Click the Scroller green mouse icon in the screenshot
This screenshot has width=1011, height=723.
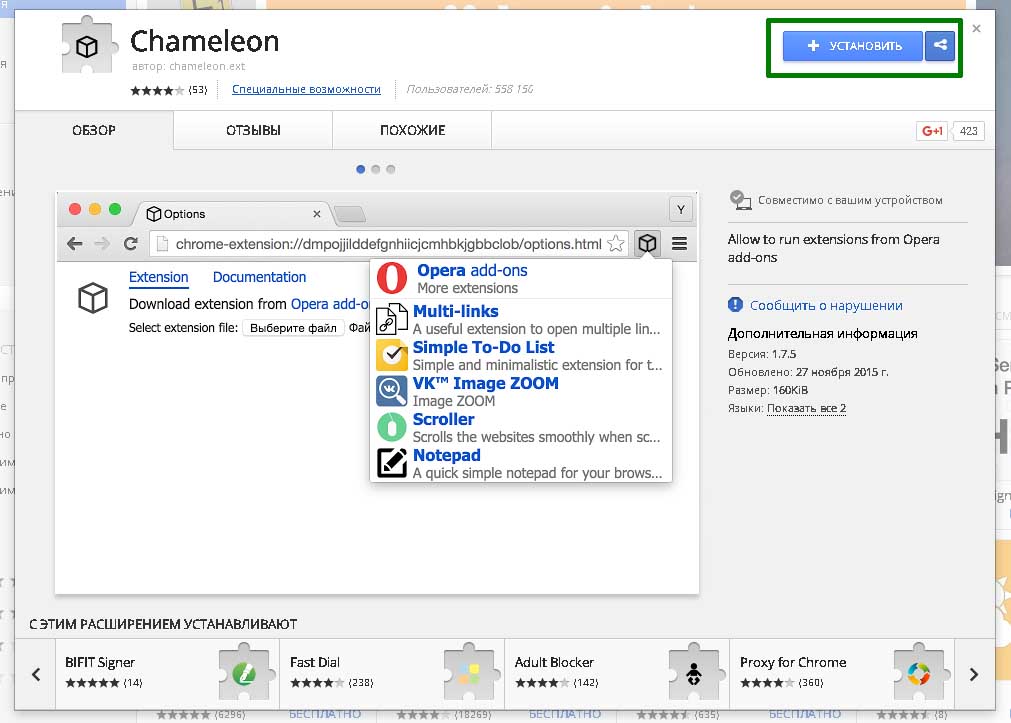[391, 427]
